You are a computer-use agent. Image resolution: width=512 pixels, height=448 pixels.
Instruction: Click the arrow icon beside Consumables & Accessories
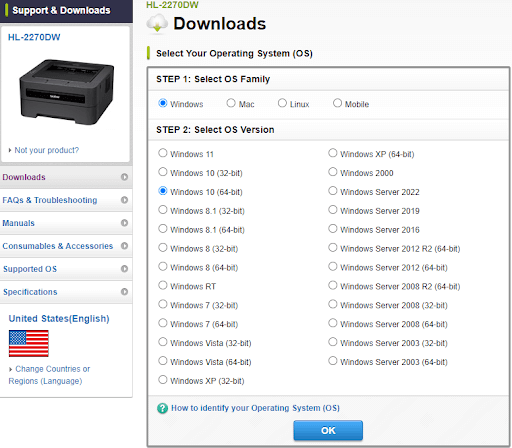(x=124, y=246)
